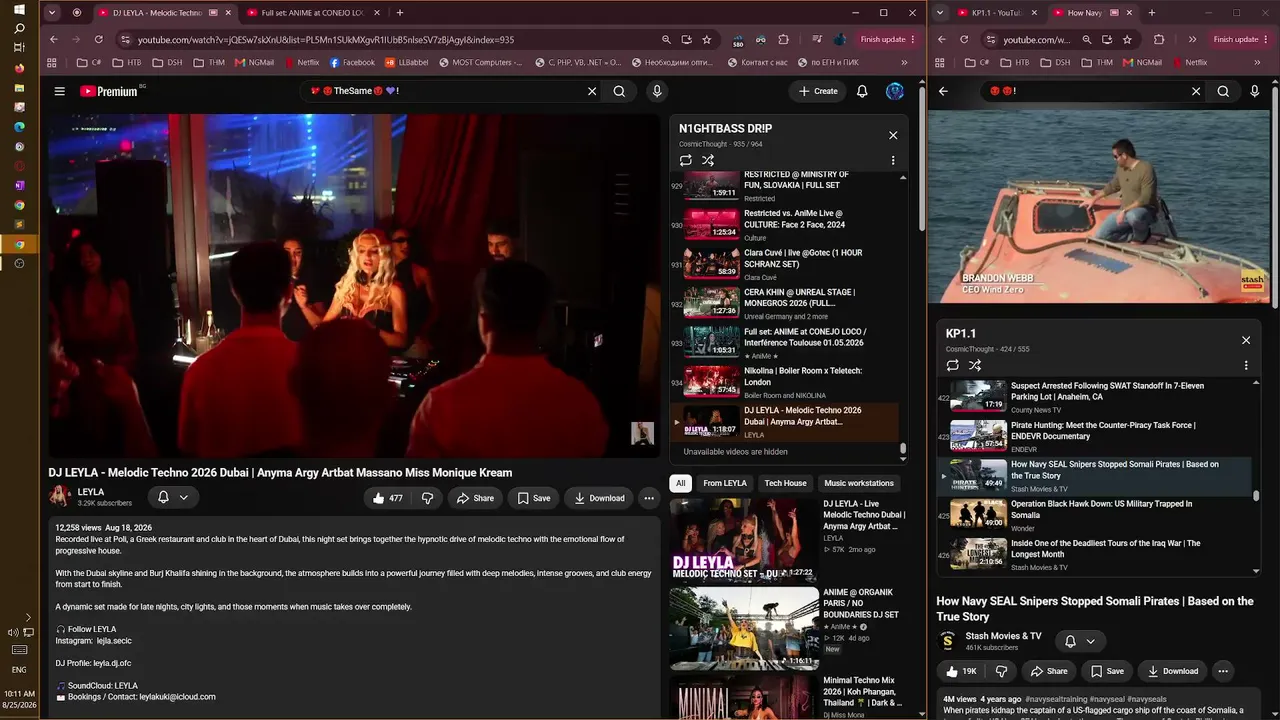The width and height of the screenshot is (1280, 720).
Task: Open Stash Movies & TV channel avatar
Action: [x=948, y=641]
